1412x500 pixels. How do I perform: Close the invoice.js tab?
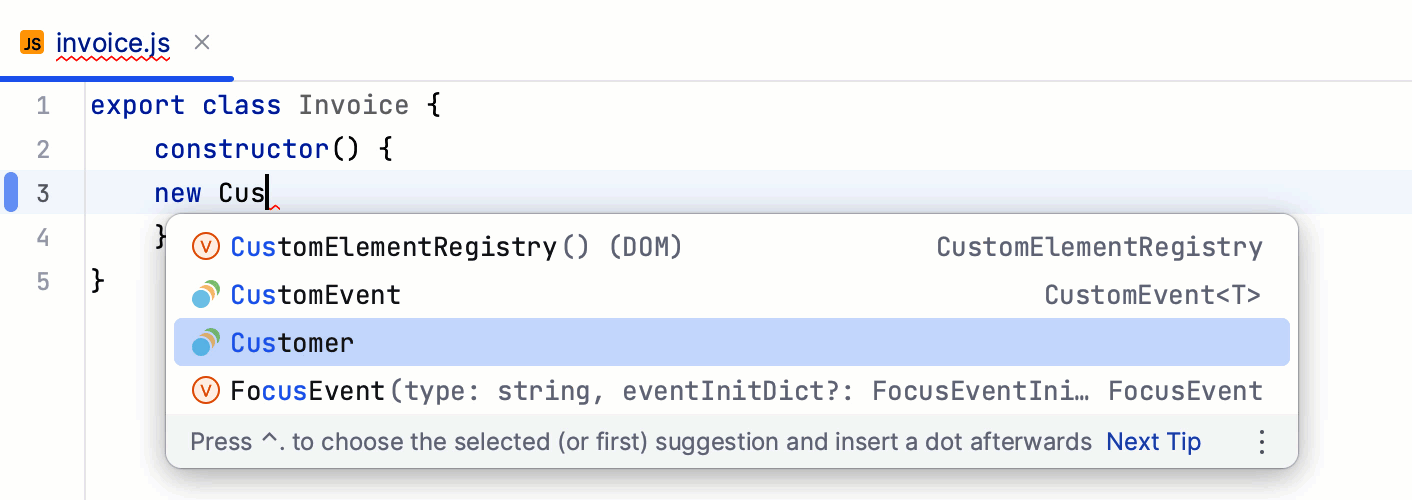[201, 42]
